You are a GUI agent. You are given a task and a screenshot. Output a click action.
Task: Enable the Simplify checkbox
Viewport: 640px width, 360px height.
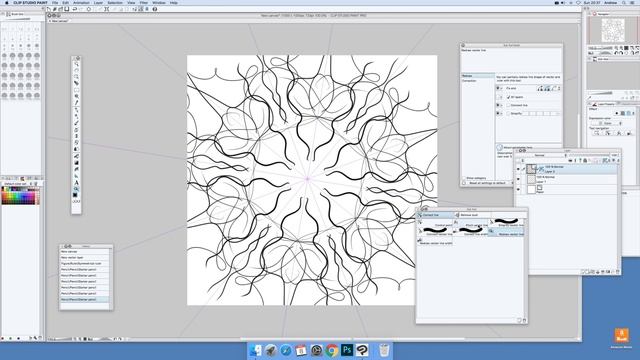[x=509, y=113]
